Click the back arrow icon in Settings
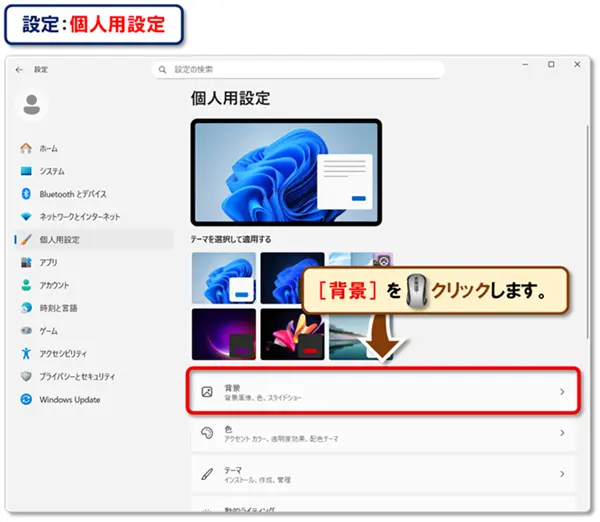The width and height of the screenshot is (600, 522). [19, 70]
